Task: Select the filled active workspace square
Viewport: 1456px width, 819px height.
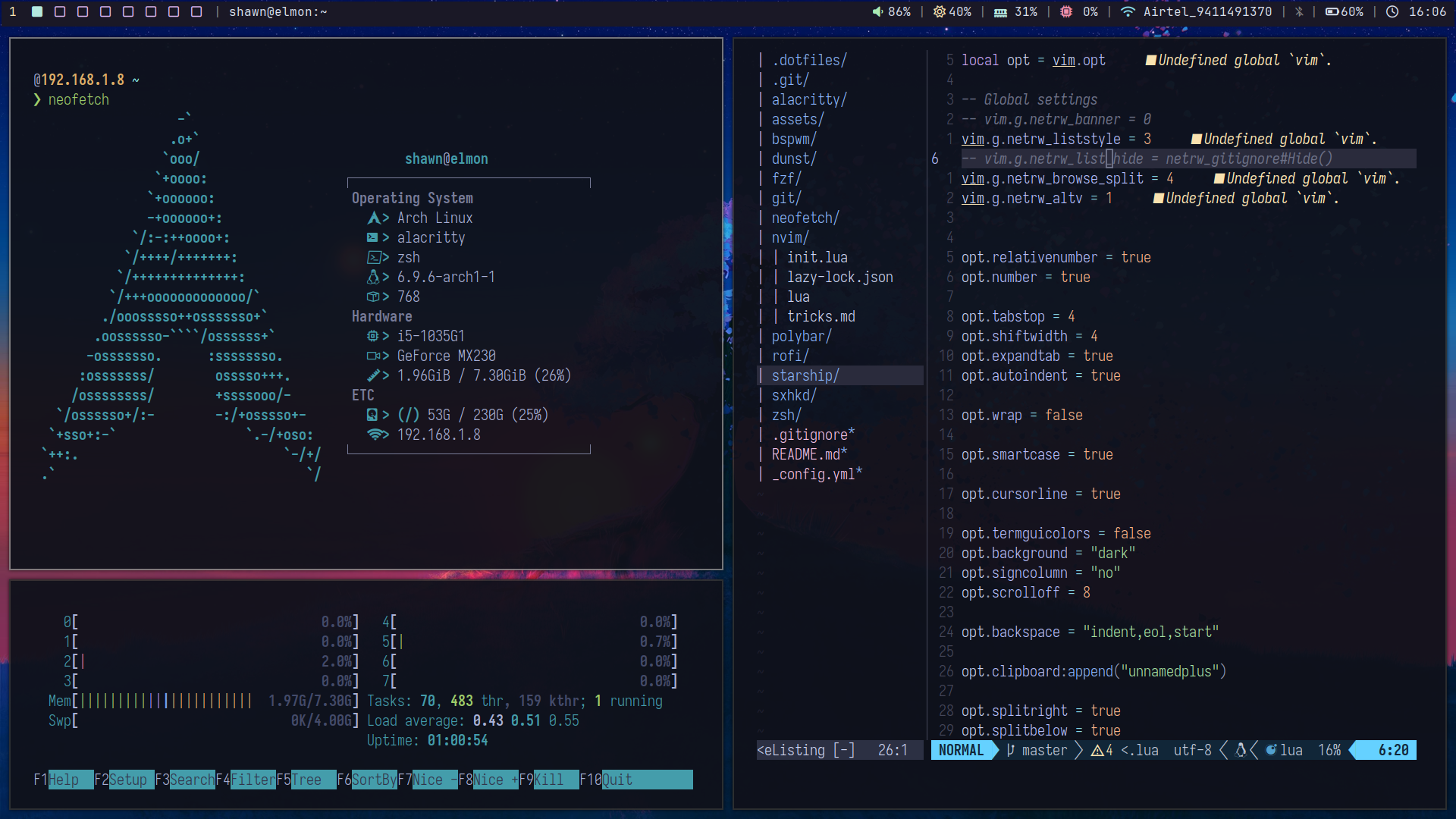Action: pyautogui.click(x=37, y=11)
